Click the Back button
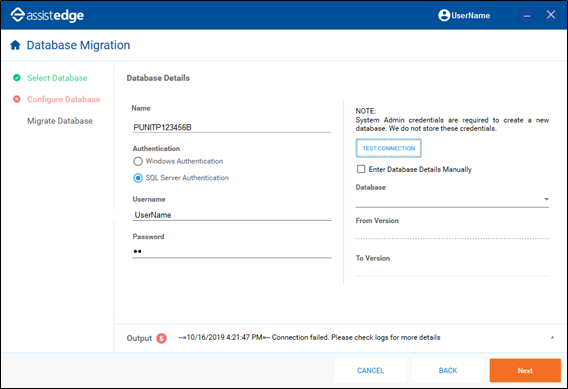Image resolution: width=568 pixels, height=389 pixels. [x=448, y=371]
